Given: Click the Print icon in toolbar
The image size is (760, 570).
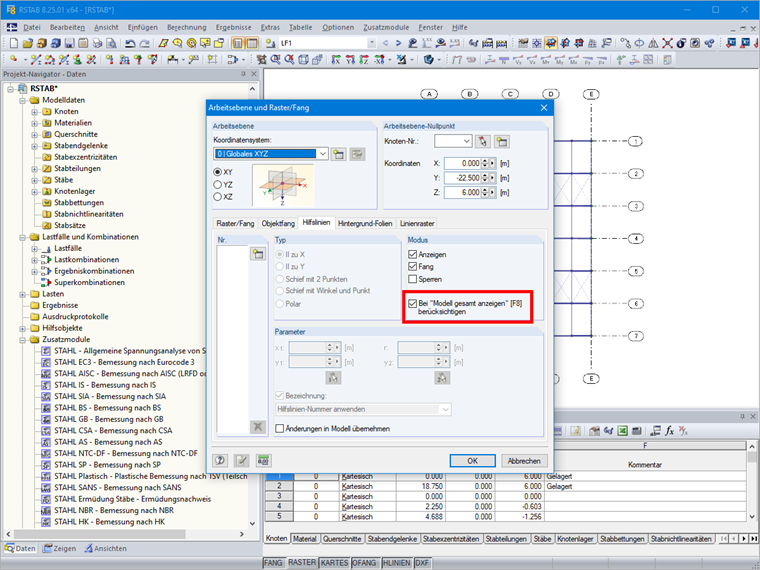Looking at the screenshot, I should click(x=97, y=43).
